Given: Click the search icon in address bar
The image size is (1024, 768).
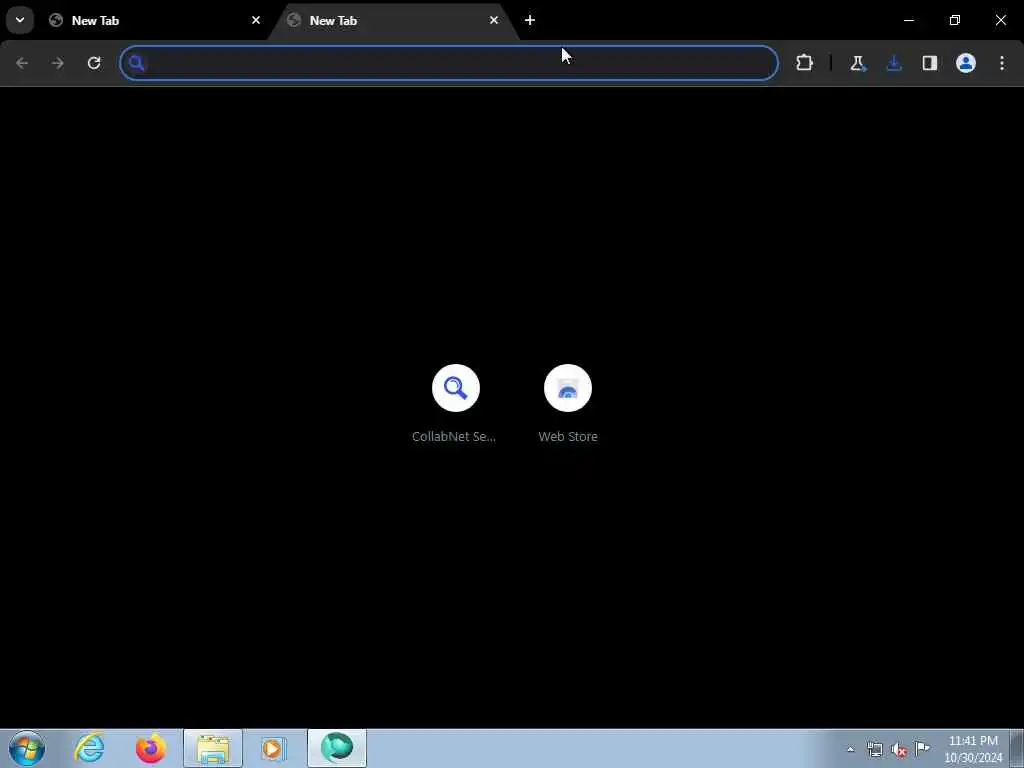Looking at the screenshot, I should coord(136,63).
